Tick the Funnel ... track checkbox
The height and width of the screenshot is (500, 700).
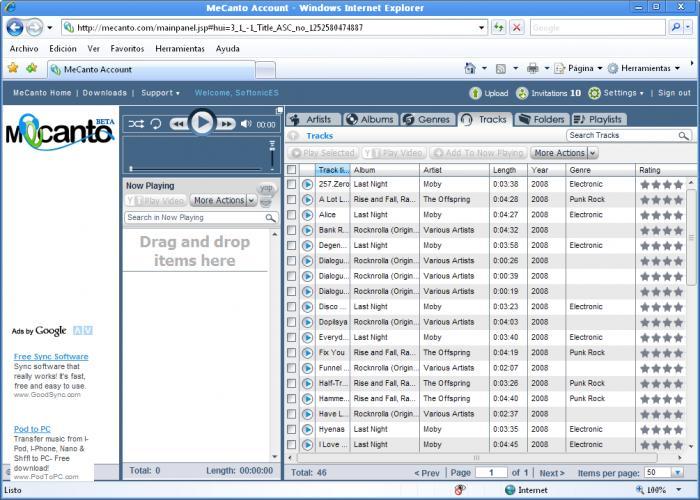pos(292,368)
